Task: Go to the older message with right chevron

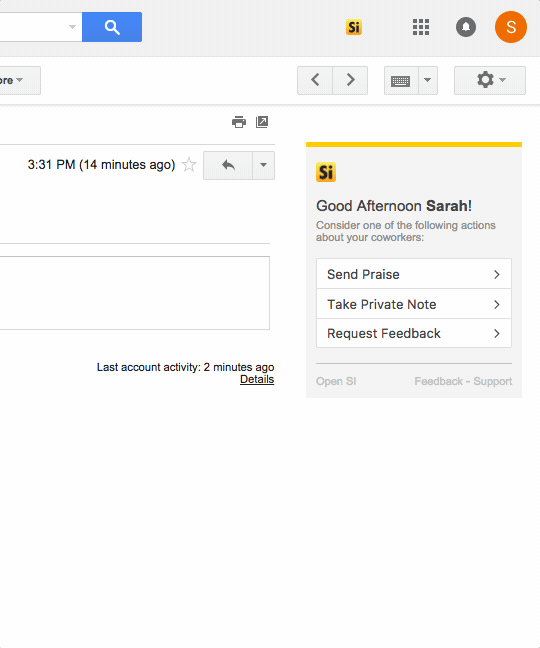Action: coord(350,80)
